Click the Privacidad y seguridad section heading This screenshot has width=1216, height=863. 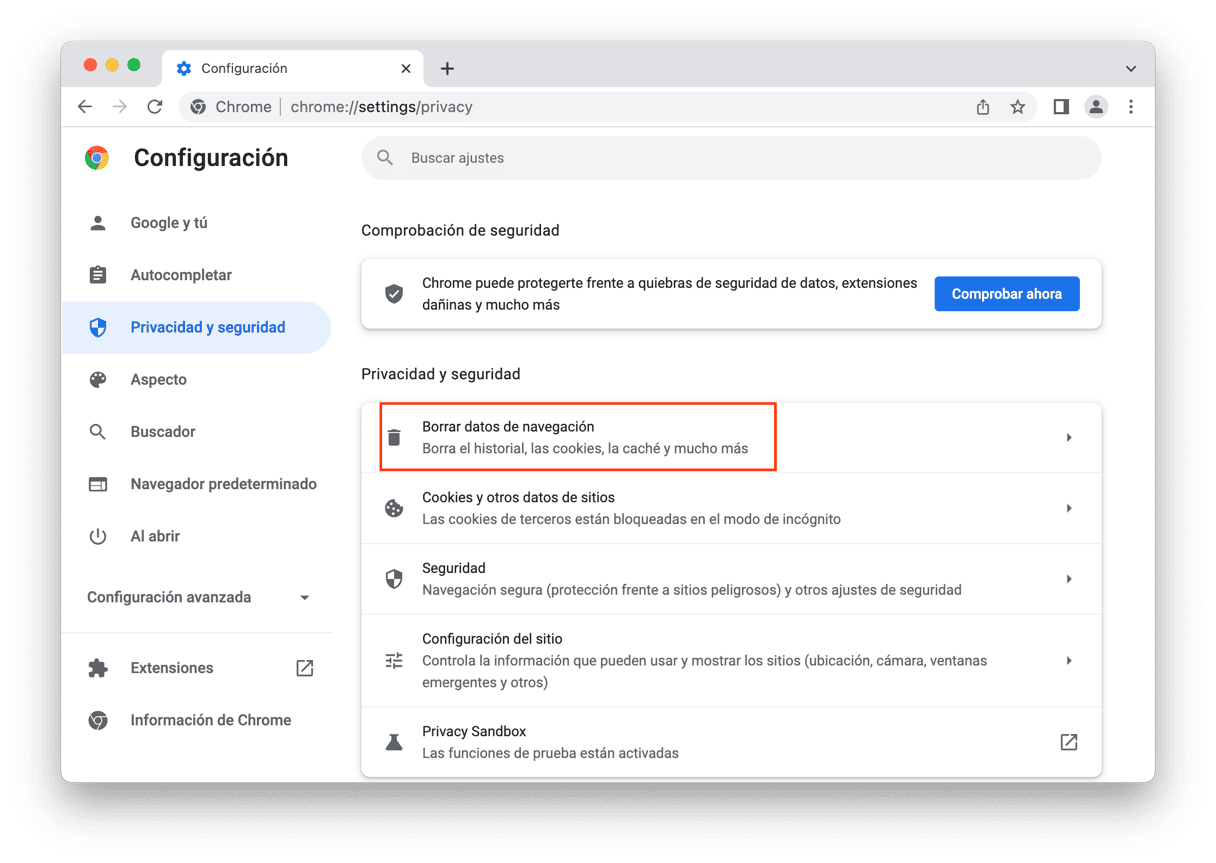(441, 374)
